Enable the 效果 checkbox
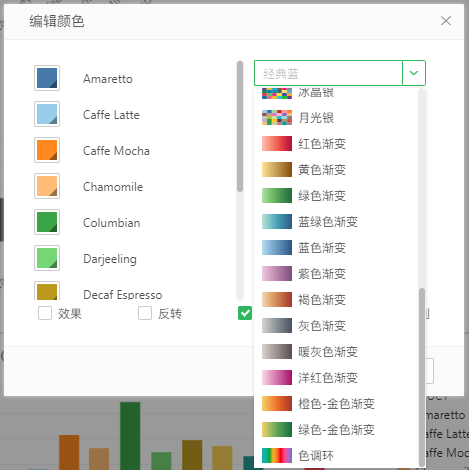 45,313
